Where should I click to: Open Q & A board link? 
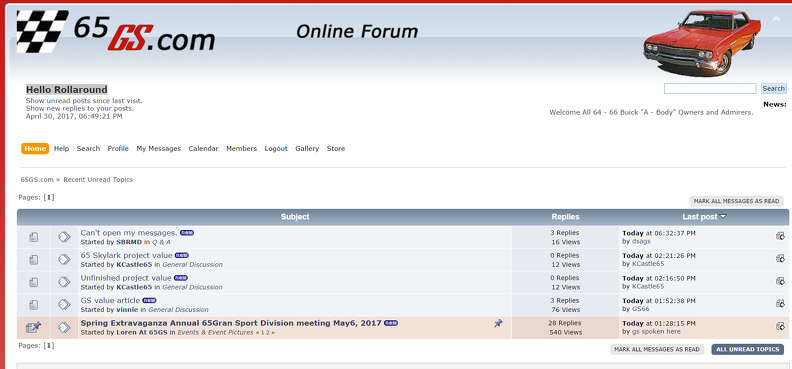[161, 242]
